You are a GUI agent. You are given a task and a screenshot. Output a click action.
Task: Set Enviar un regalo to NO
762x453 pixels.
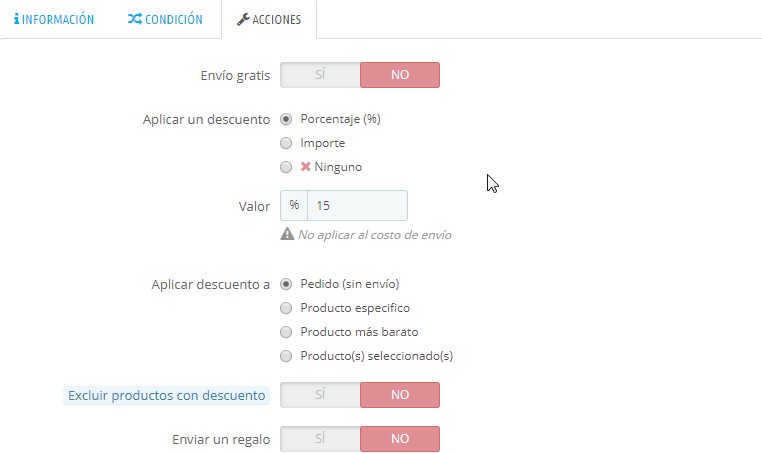click(x=400, y=438)
